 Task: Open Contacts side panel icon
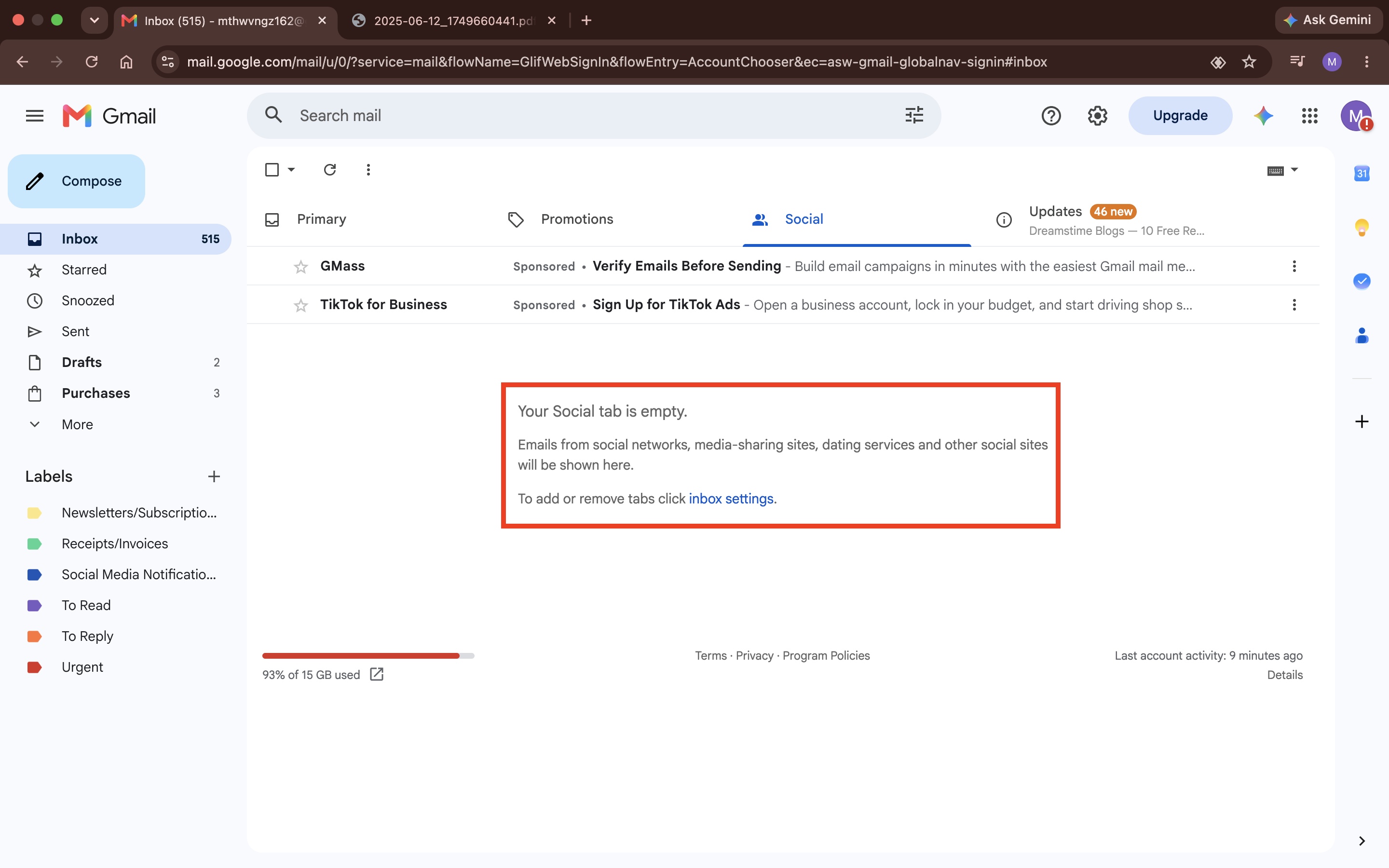1362,335
